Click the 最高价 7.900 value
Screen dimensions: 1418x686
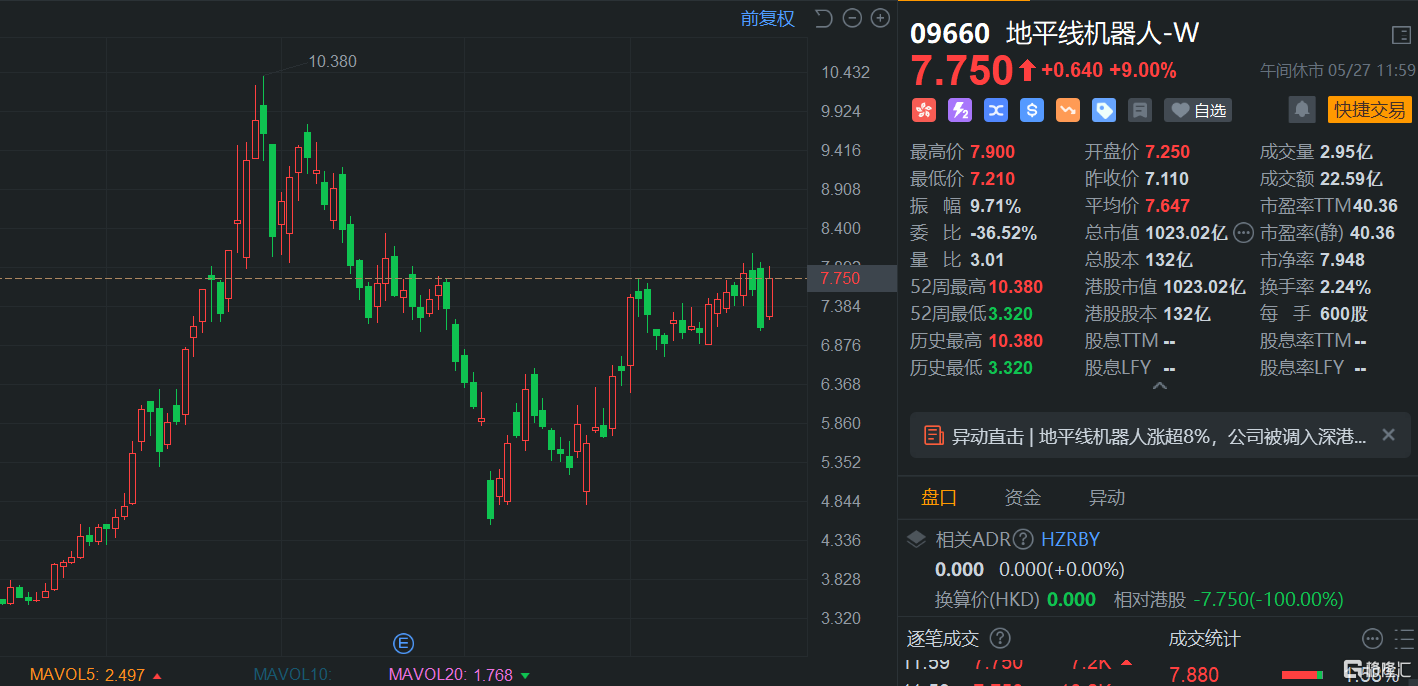[x=992, y=152]
